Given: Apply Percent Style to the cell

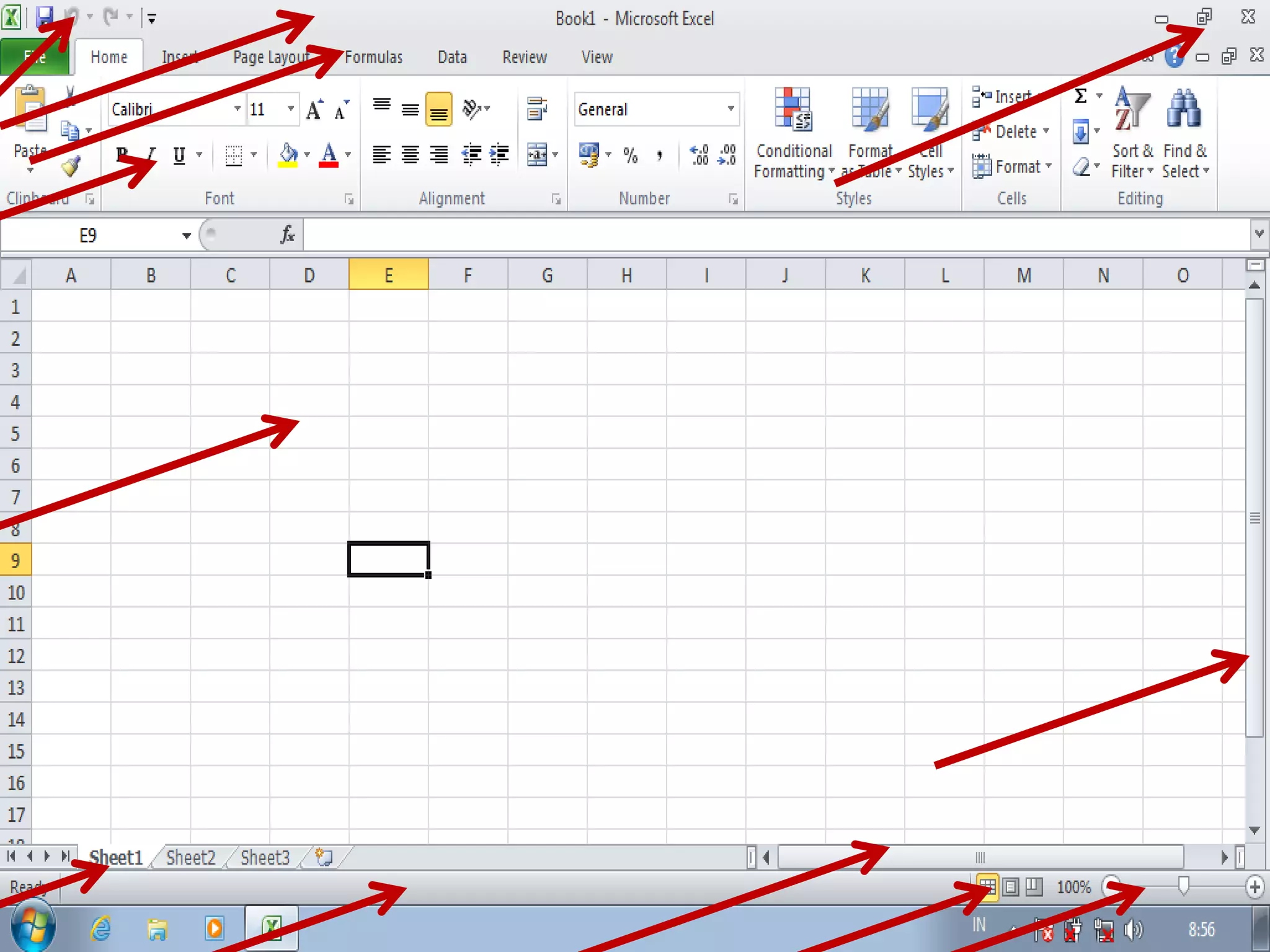Looking at the screenshot, I should 631,155.
